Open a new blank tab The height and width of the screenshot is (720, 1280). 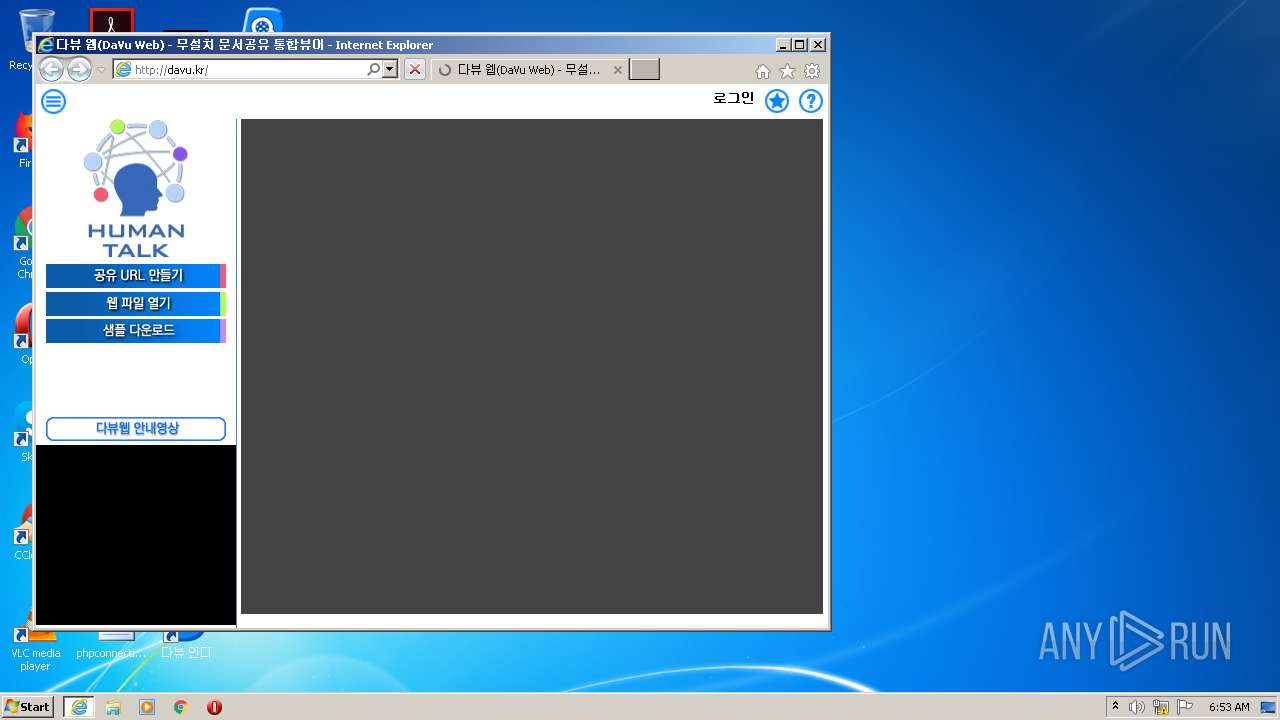pyautogui.click(x=644, y=70)
